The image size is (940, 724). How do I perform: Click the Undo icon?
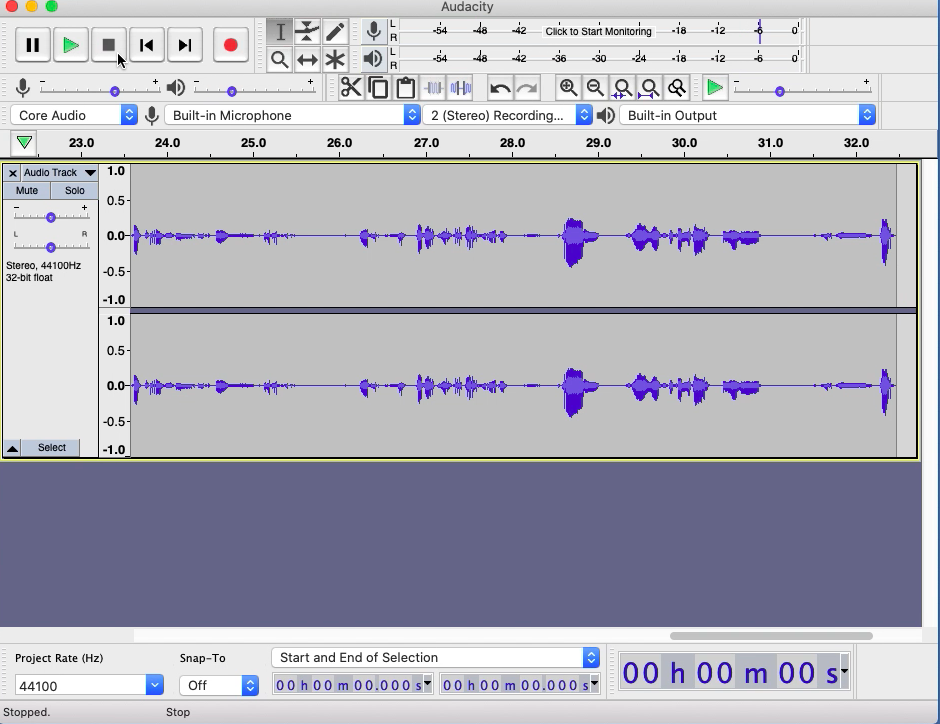pyautogui.click(x=499, y=87)
